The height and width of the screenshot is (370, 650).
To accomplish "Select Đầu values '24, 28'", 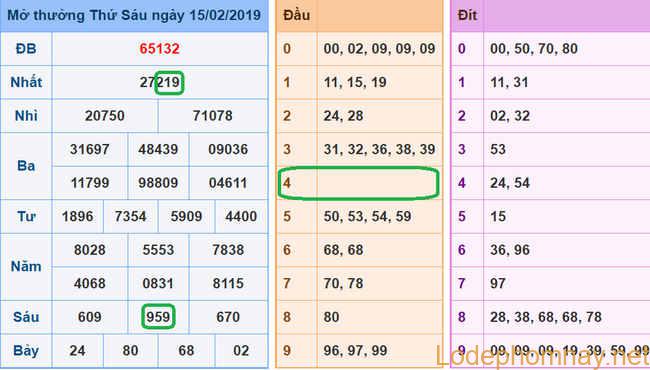I will pos(343,116).
